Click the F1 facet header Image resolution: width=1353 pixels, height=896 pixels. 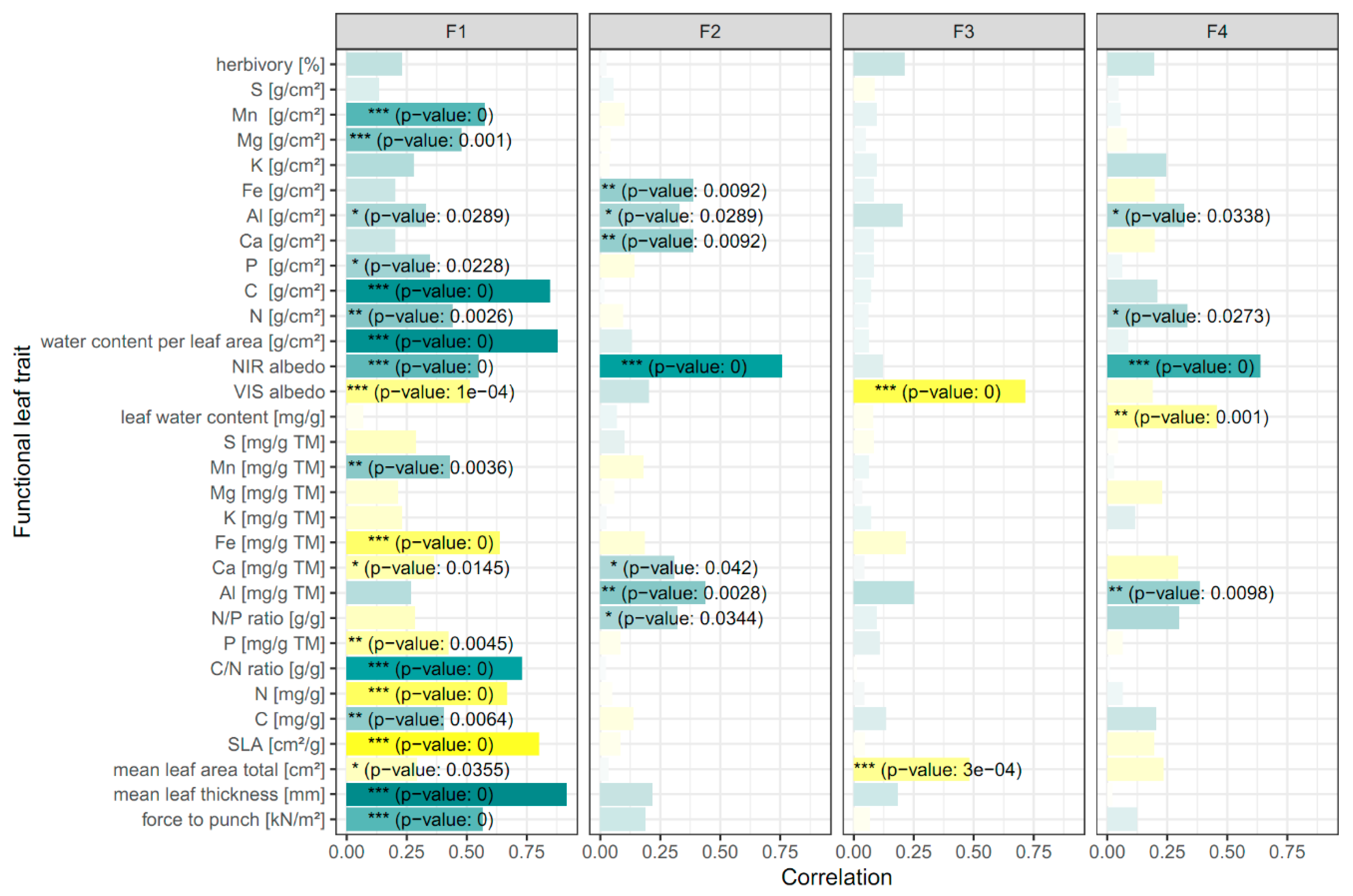456,31
